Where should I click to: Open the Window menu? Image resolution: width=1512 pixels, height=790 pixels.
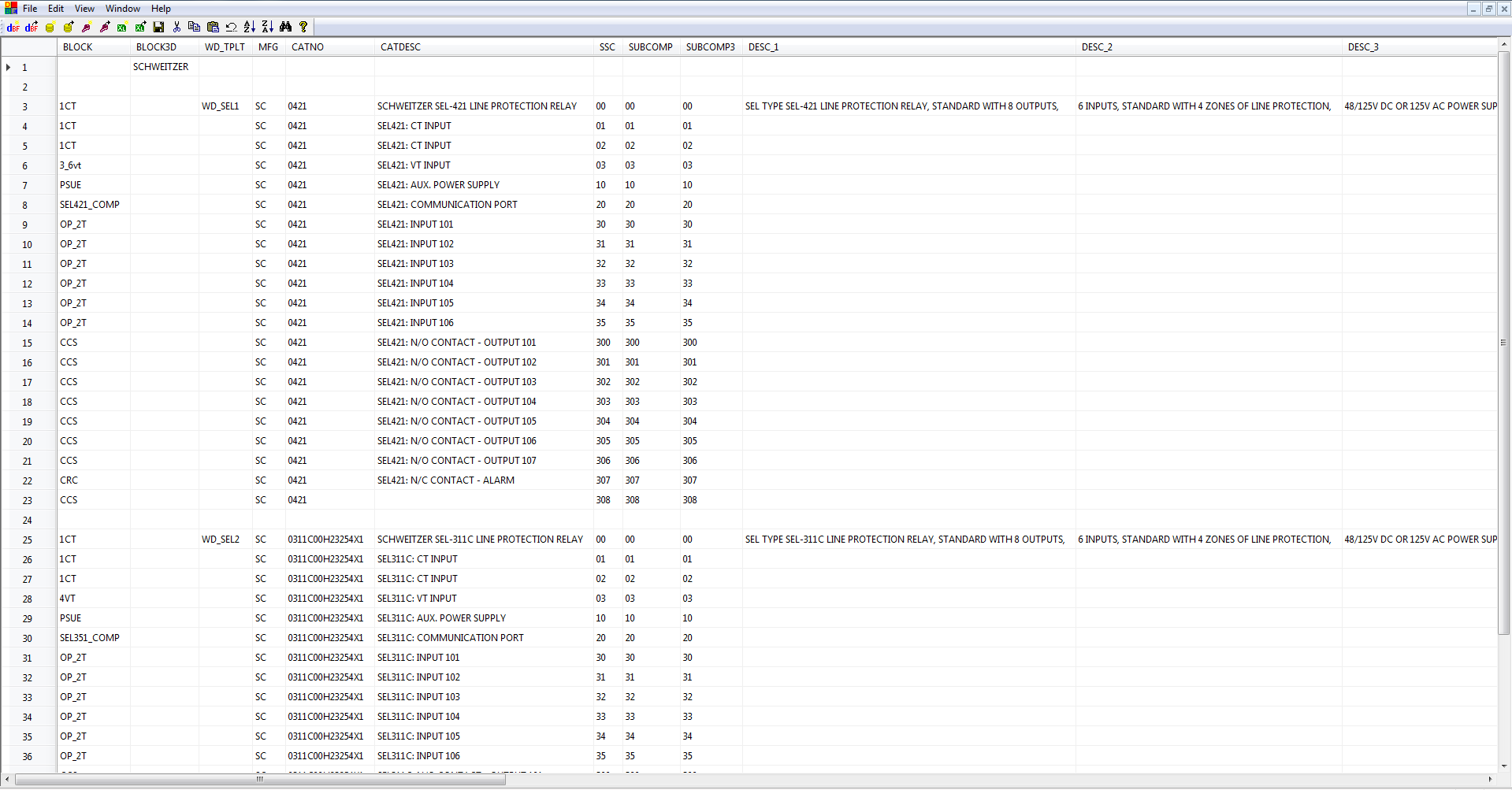click(123, 9)
